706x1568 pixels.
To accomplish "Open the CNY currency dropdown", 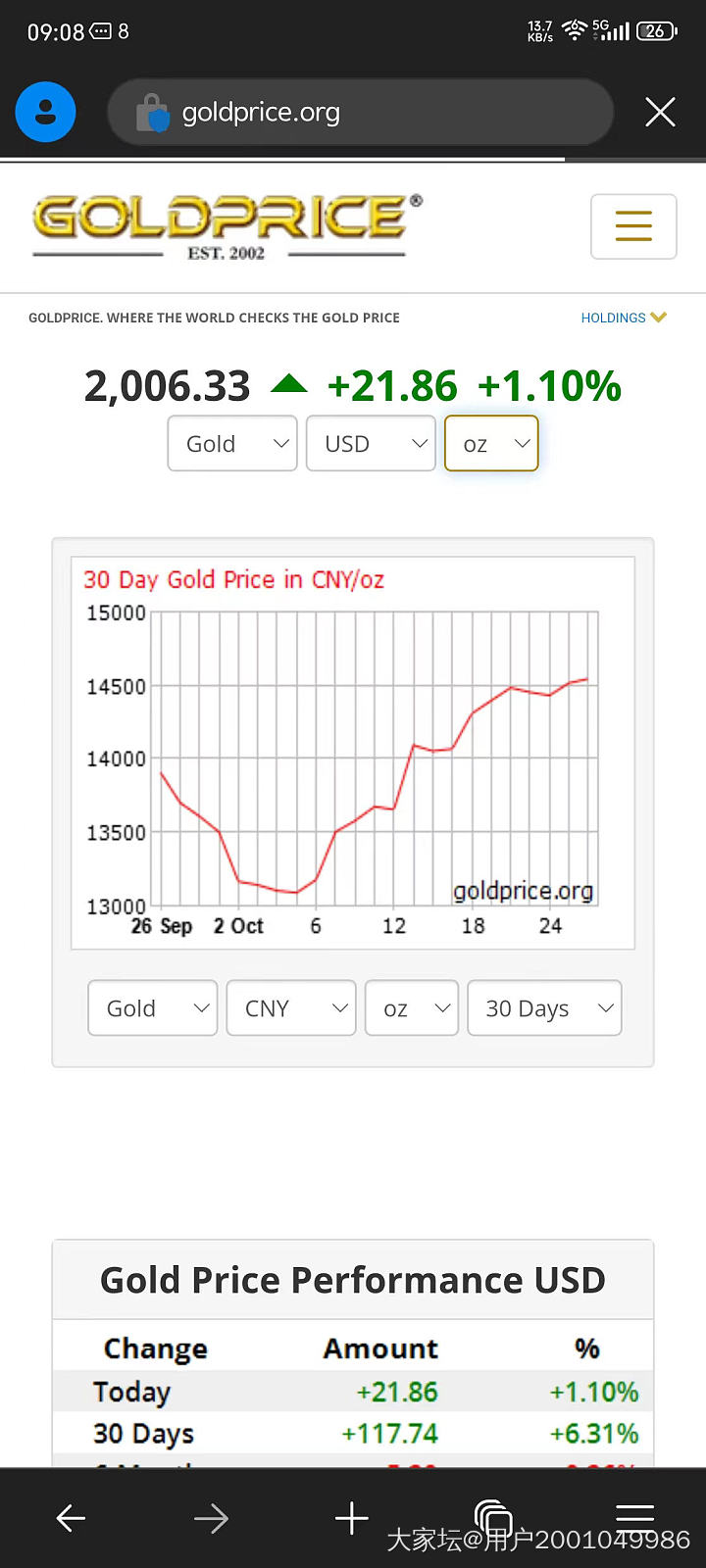I will click(x=291, y=1007).
